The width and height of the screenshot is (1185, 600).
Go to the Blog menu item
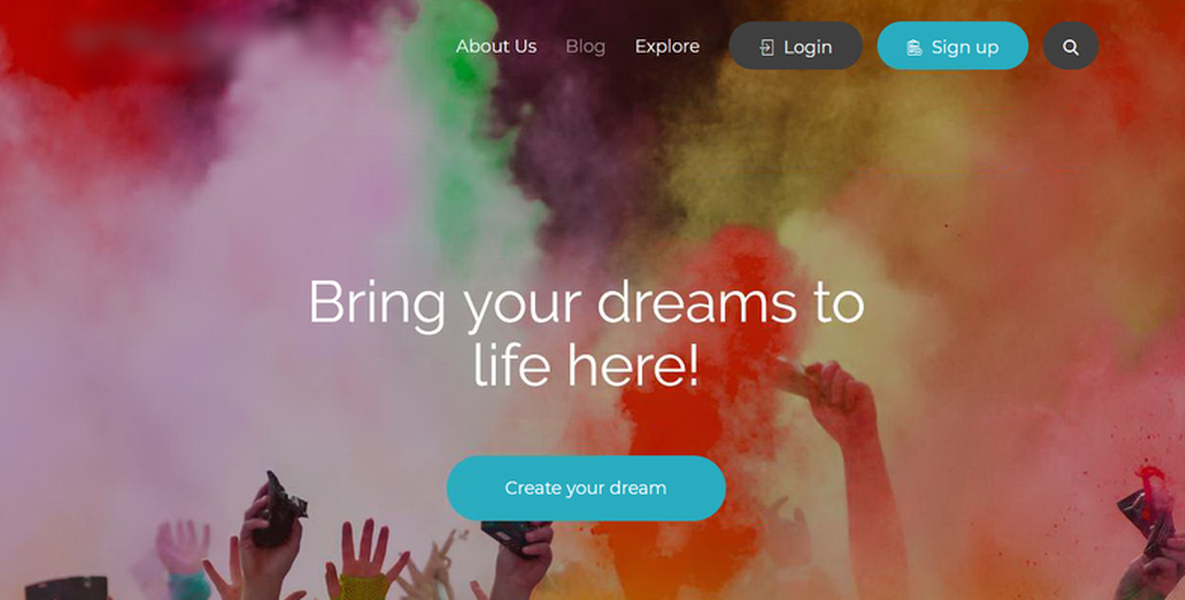click(585, 47)
